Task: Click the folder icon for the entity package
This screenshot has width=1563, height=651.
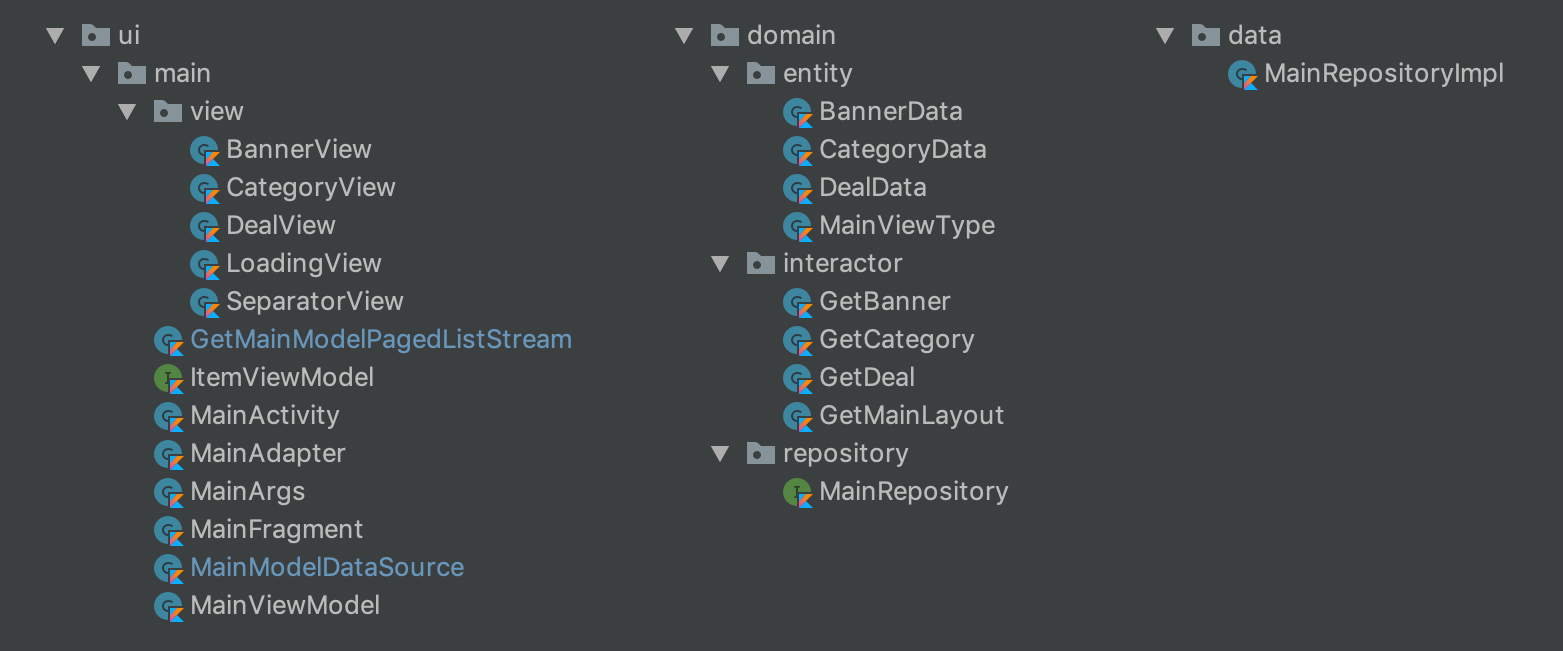Action: pyautogui.click(x=760, y=73)
